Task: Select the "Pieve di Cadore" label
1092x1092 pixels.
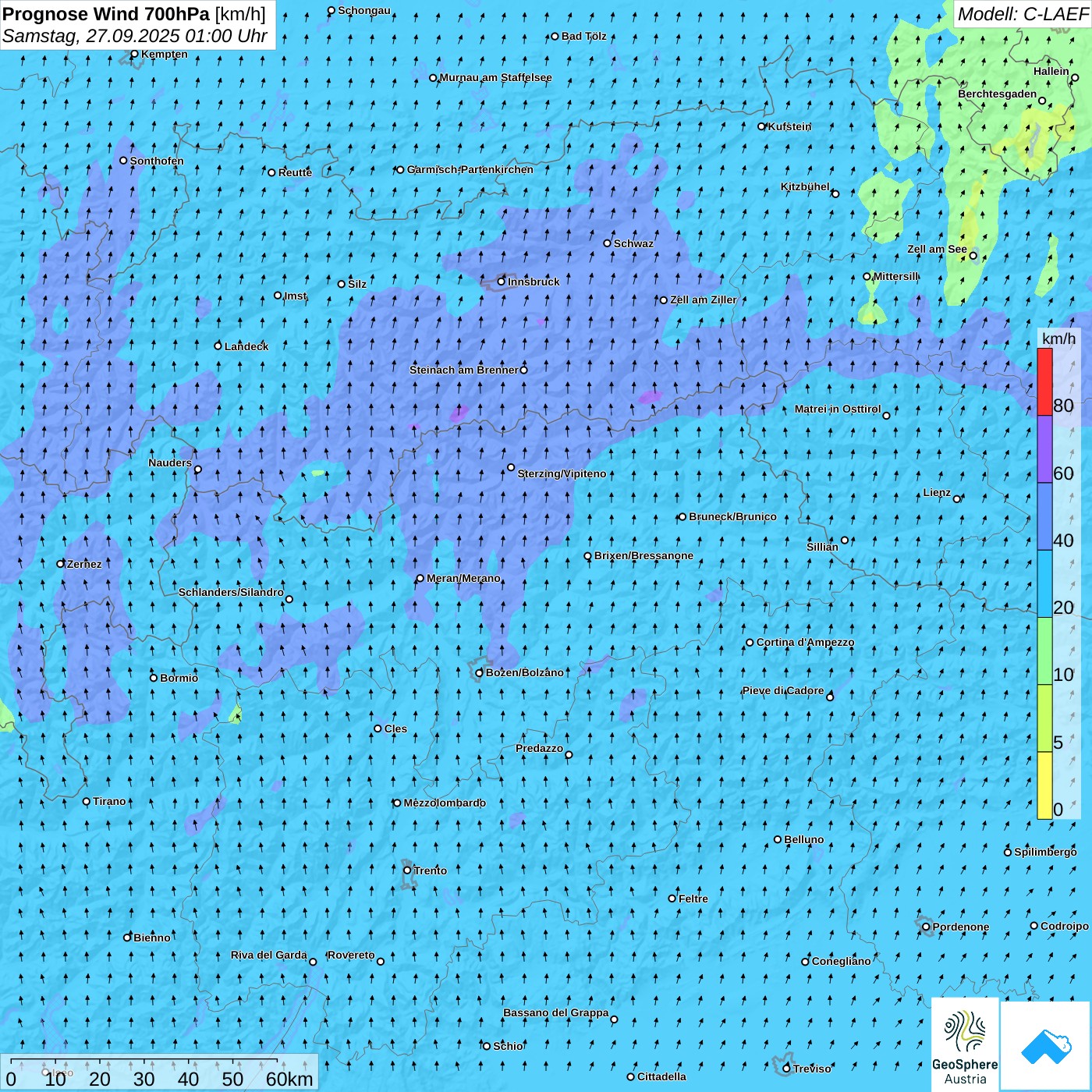Action: [x=783, y=691]
